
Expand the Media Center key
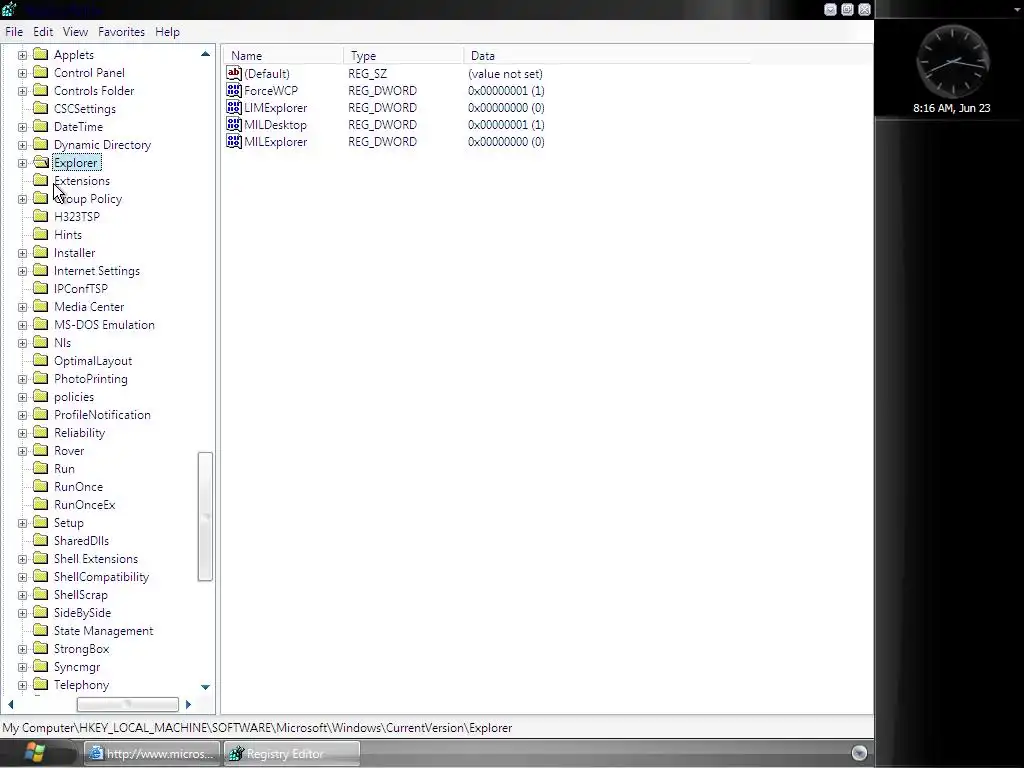pyautogui.click(x=22, y=307)
